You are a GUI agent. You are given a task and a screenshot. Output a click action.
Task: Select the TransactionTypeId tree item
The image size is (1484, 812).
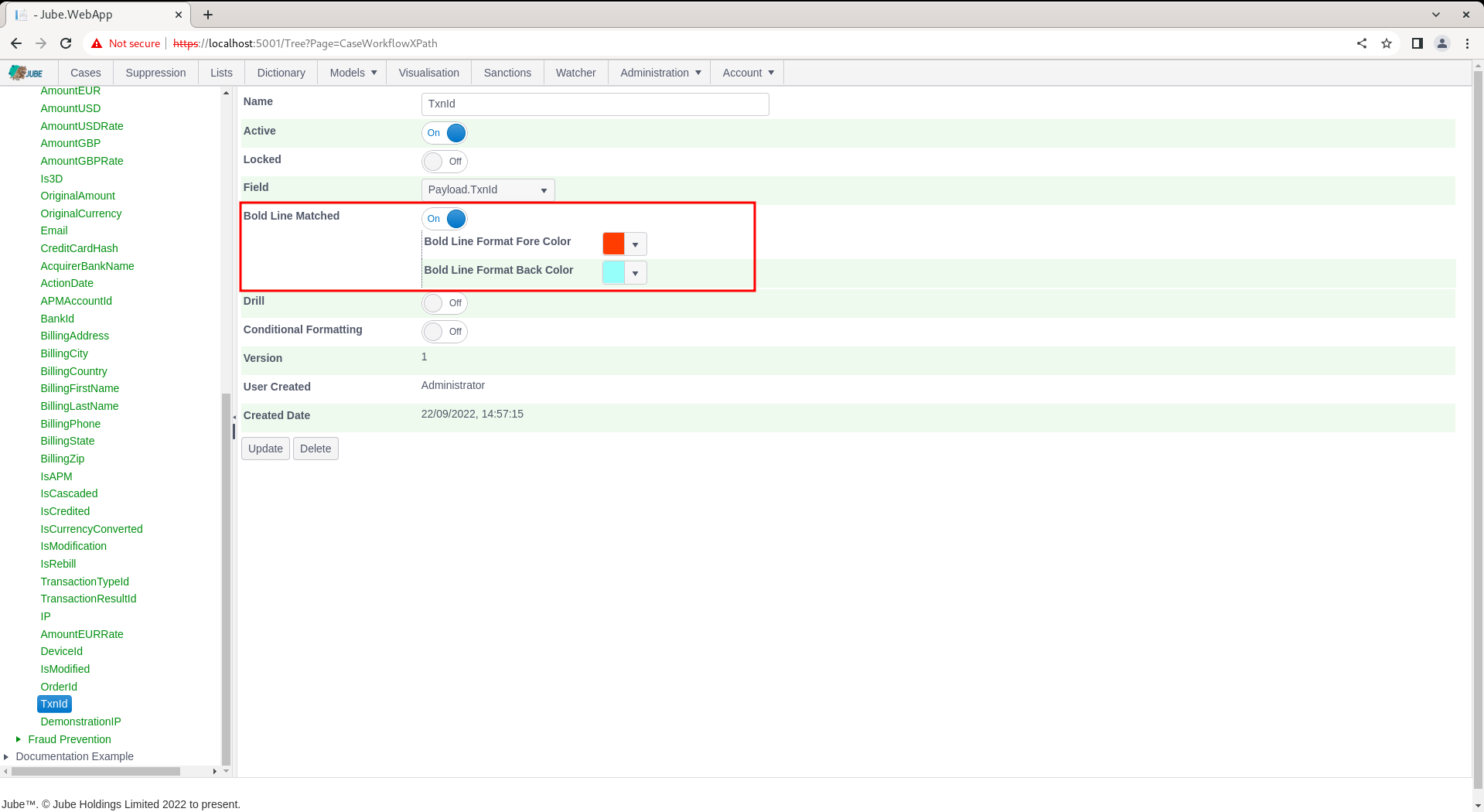point(84,582)
